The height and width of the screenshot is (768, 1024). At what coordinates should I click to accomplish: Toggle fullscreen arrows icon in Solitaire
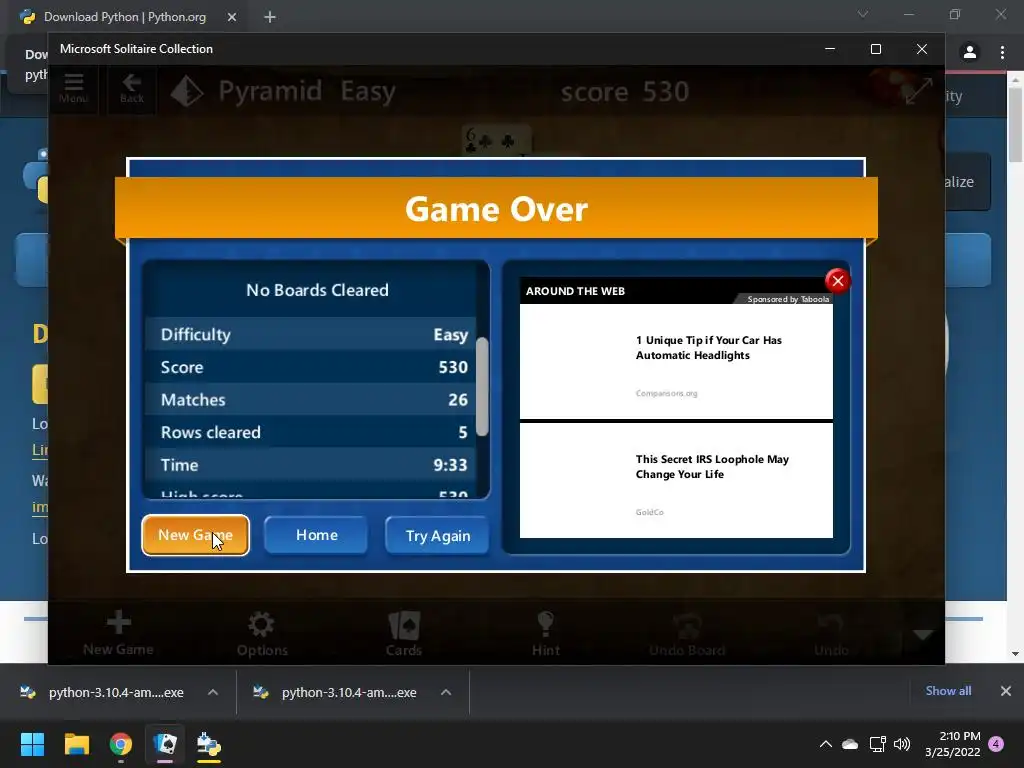[x=918, y=91]
